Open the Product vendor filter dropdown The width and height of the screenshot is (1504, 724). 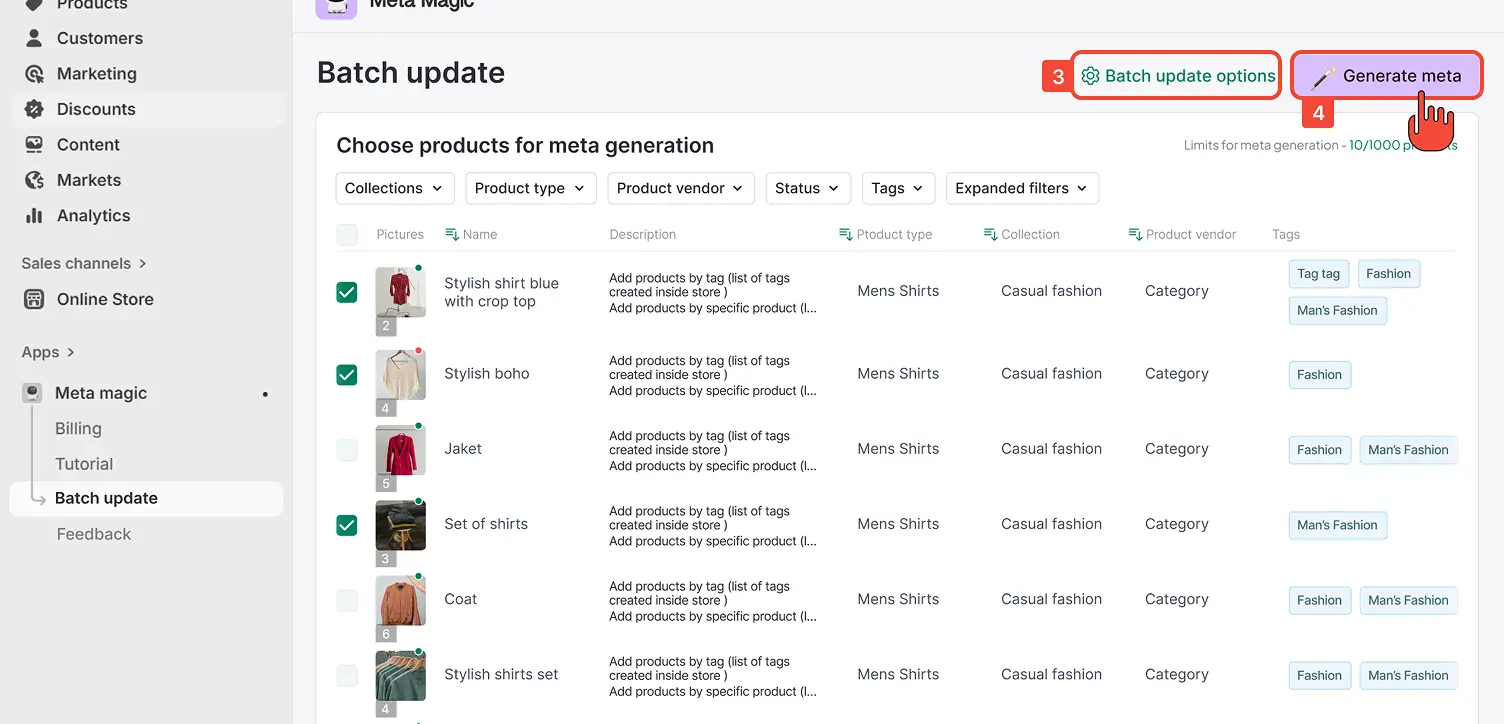(x=680, y=188)
